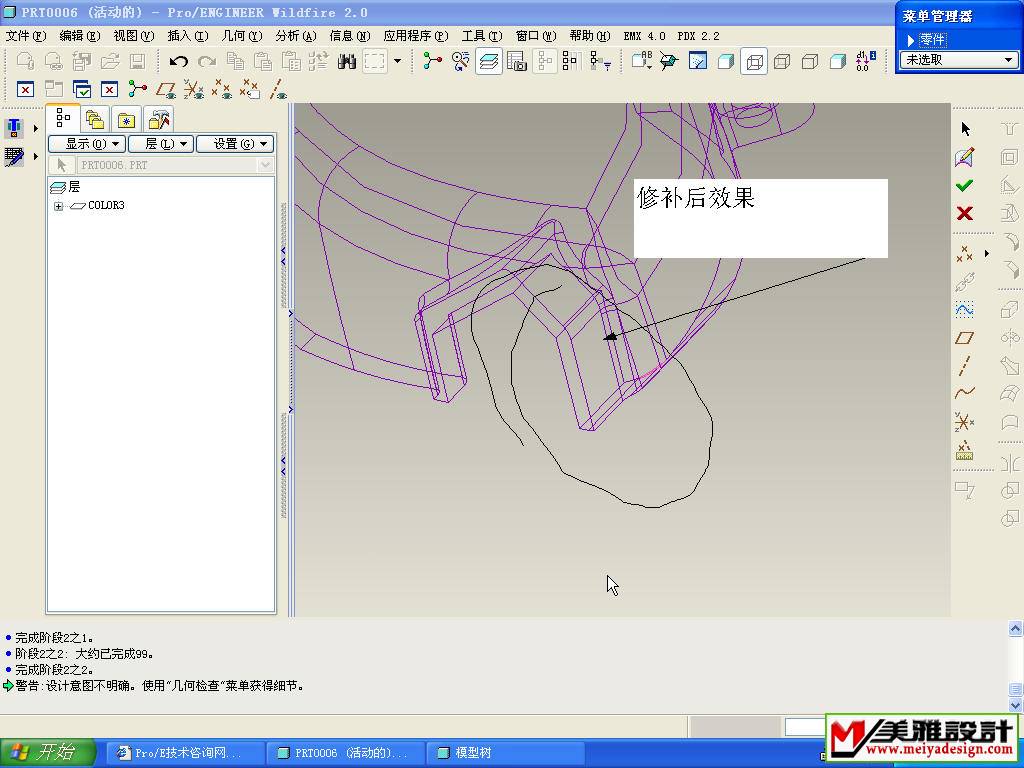This screenshot has height=768, width=1024.
Task: Open the 未选取 selection filter dropdown
Action: pyautogui.click(x=959, y=60)
